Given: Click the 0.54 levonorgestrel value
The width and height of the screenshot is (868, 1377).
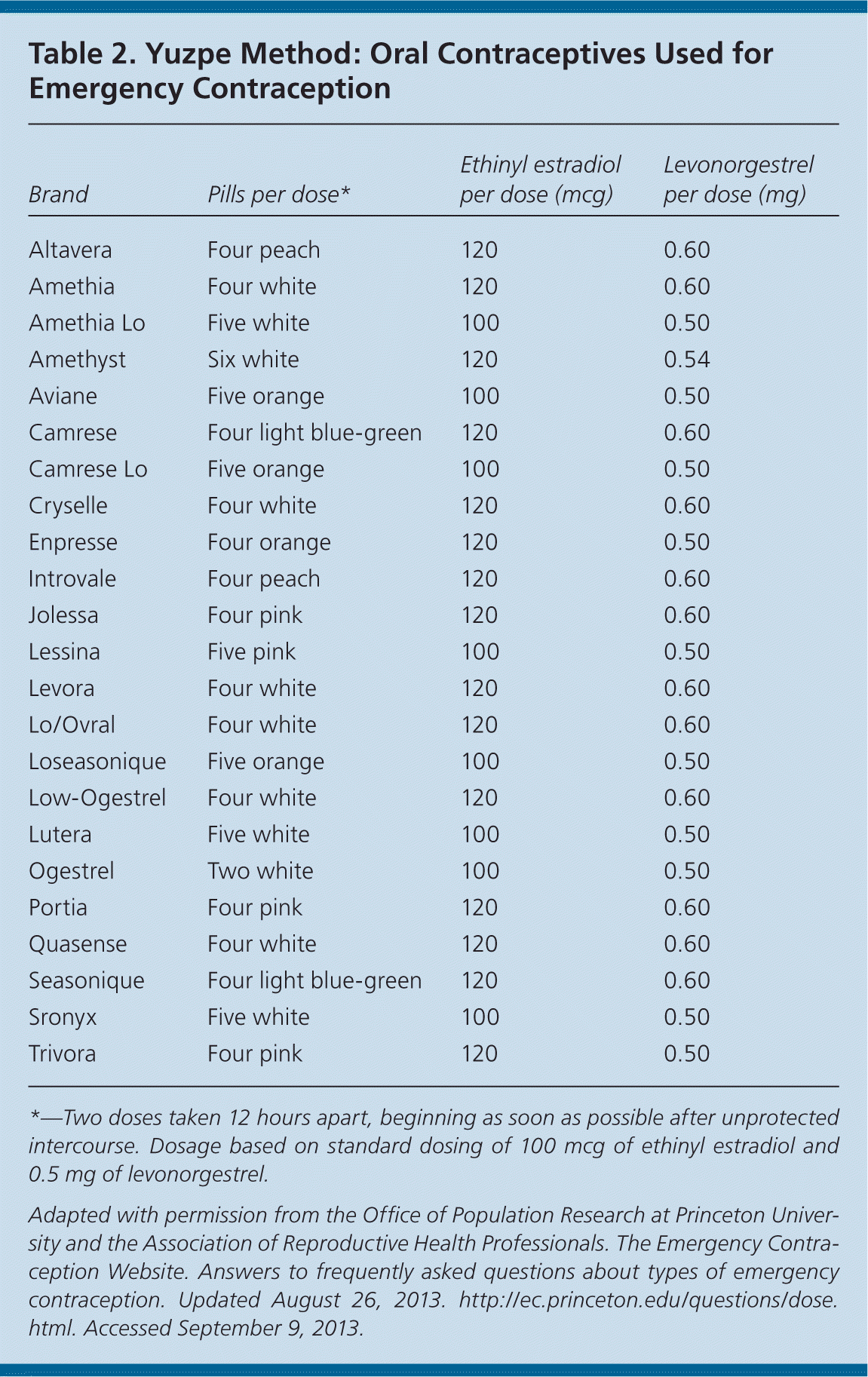Looking at the screenshot, I should click(686, 360).
